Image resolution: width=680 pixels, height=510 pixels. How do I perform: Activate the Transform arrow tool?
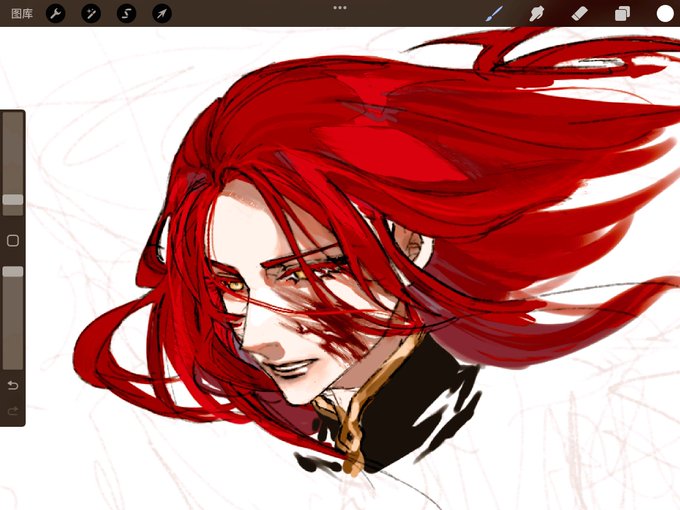(162, 14)
